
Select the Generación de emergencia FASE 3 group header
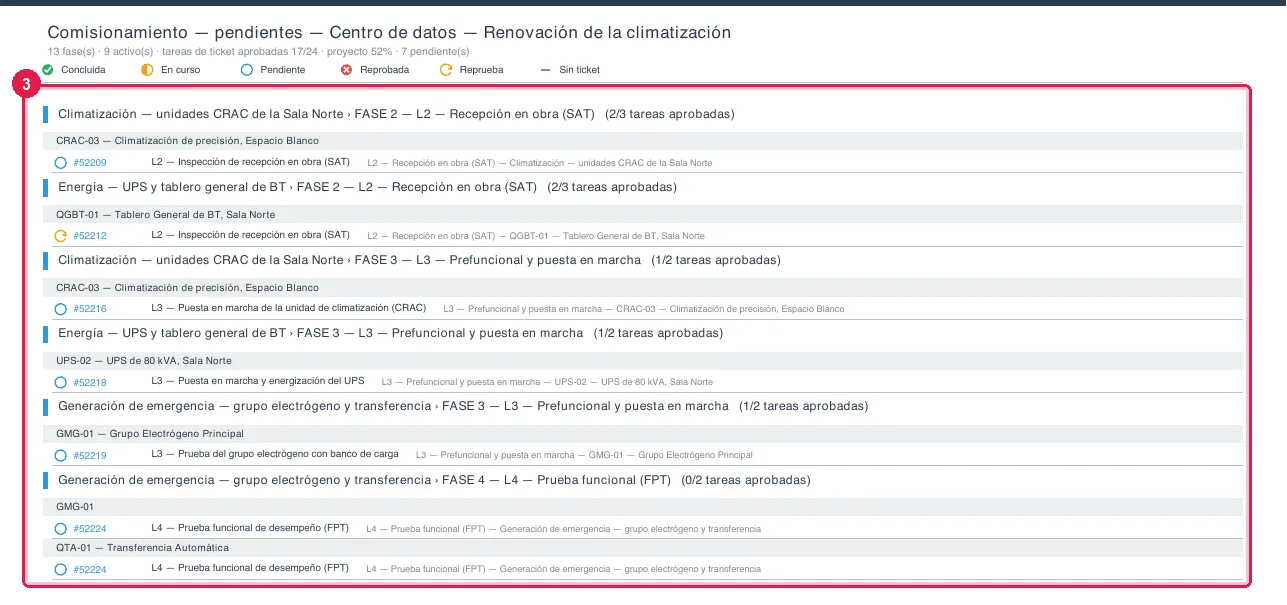(x=463, y=406)
